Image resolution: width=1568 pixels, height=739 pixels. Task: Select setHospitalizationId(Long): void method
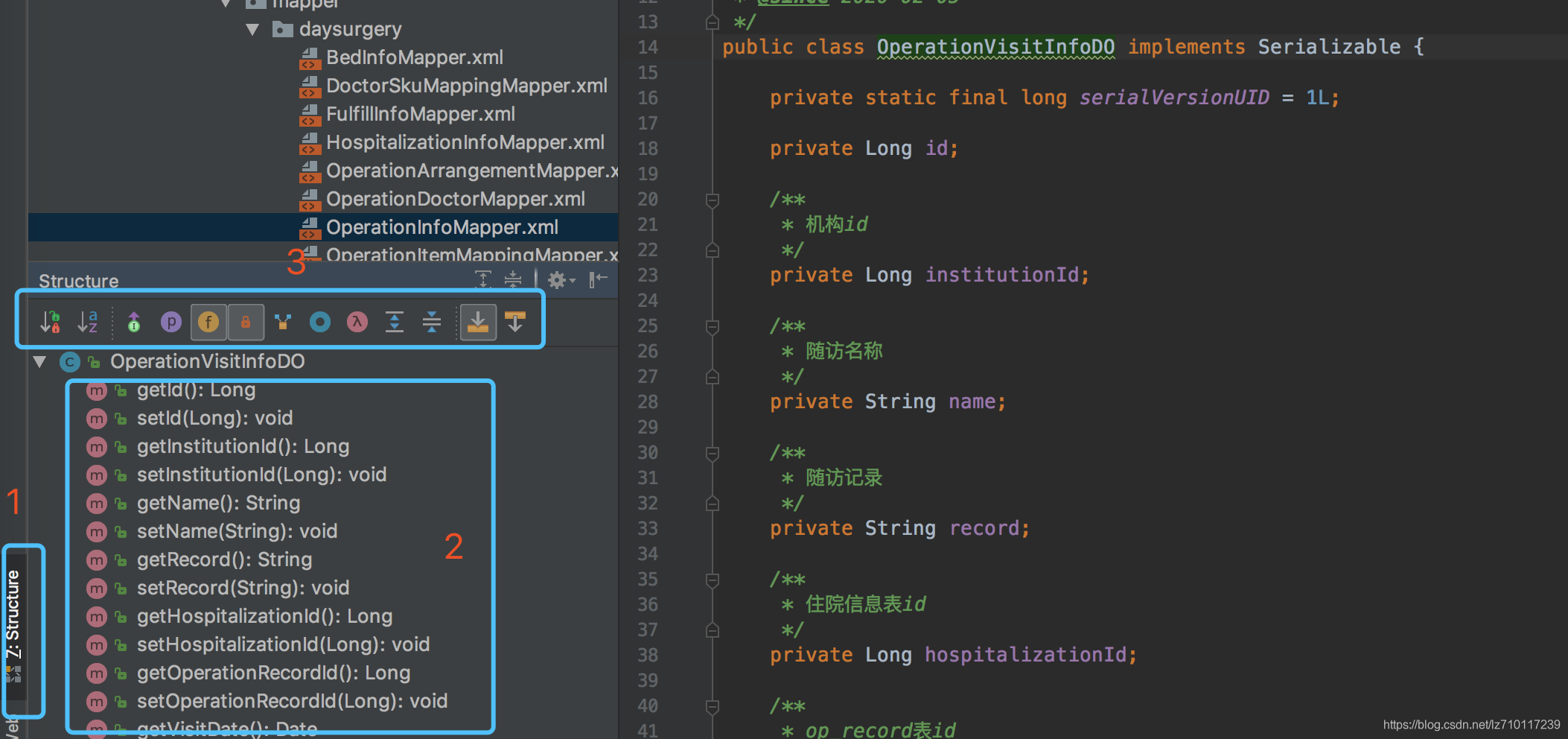(283, 644)
